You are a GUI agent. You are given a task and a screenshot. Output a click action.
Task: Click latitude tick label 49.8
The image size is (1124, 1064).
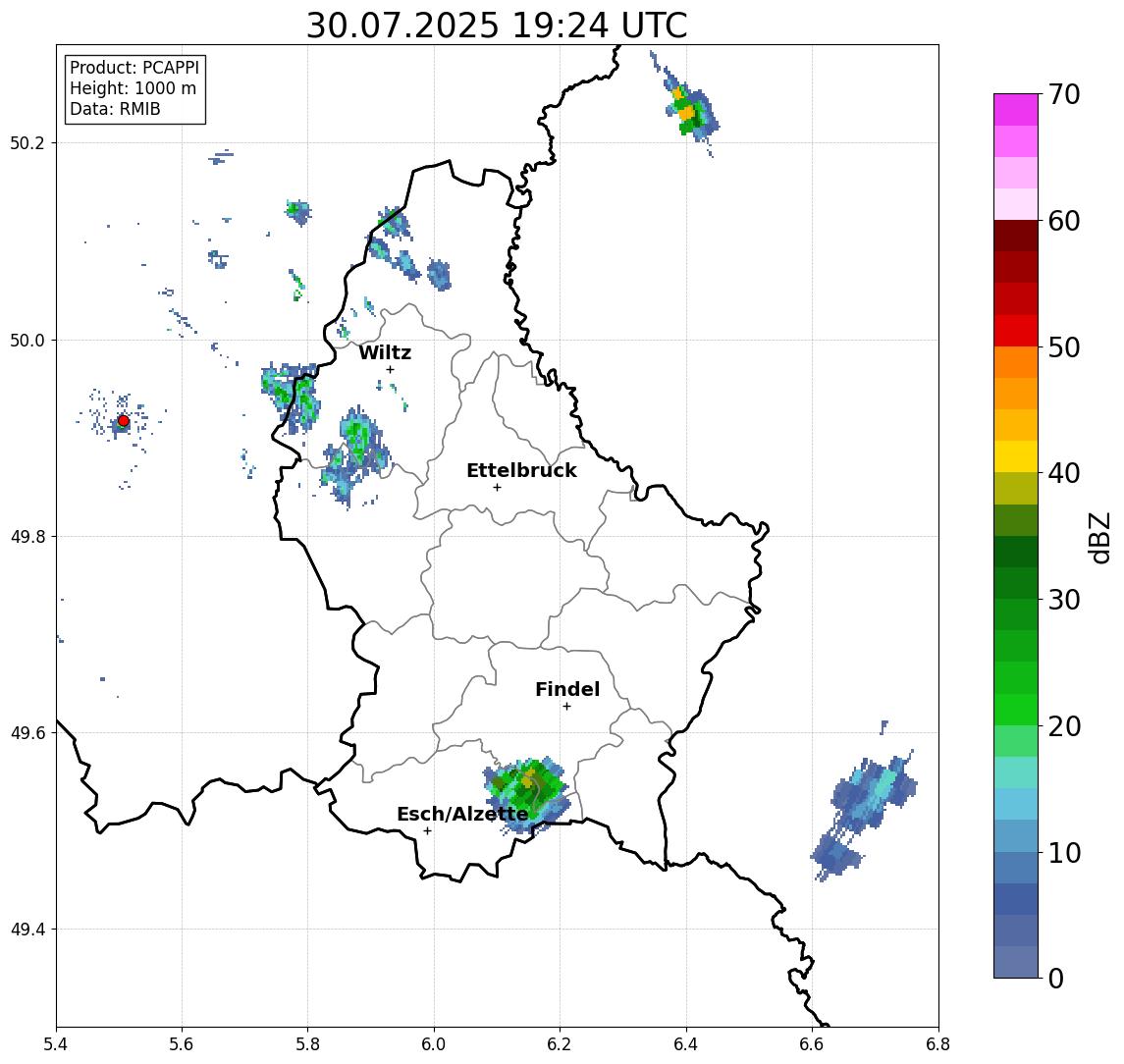[x=27, y=536]
